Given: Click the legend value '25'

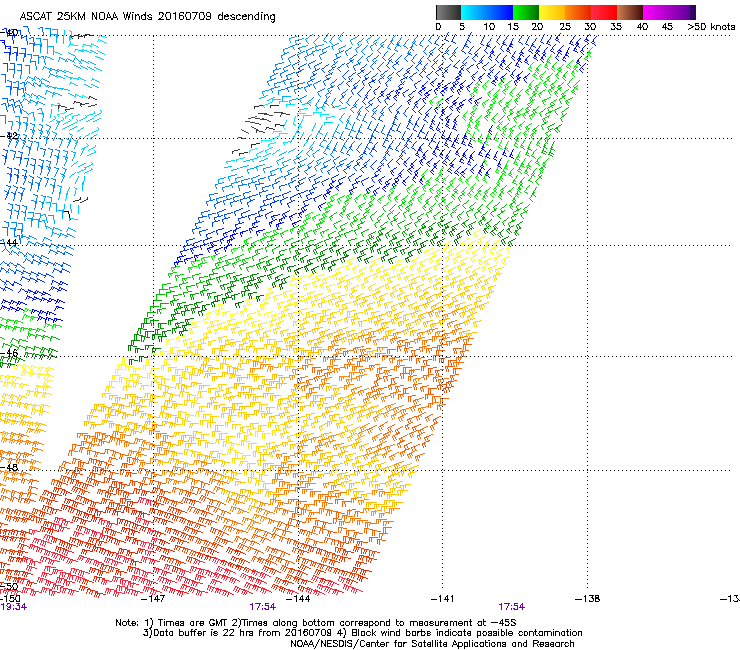Looking at the screenshot, I should (x=564, y=26).
